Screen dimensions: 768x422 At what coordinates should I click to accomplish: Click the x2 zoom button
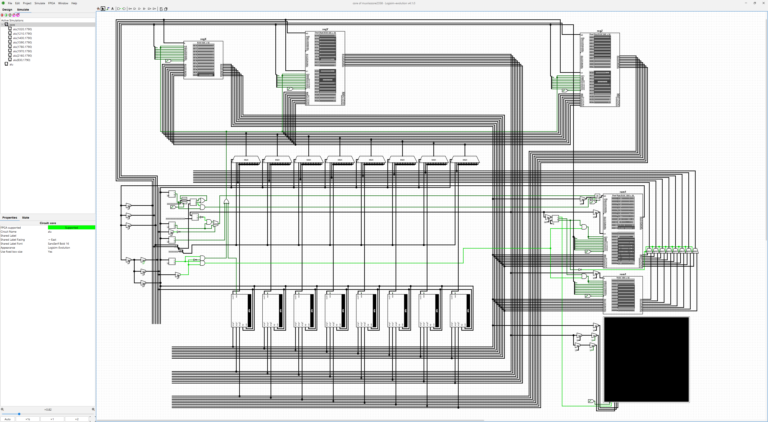pyautogui.click(x=77, y=419)
